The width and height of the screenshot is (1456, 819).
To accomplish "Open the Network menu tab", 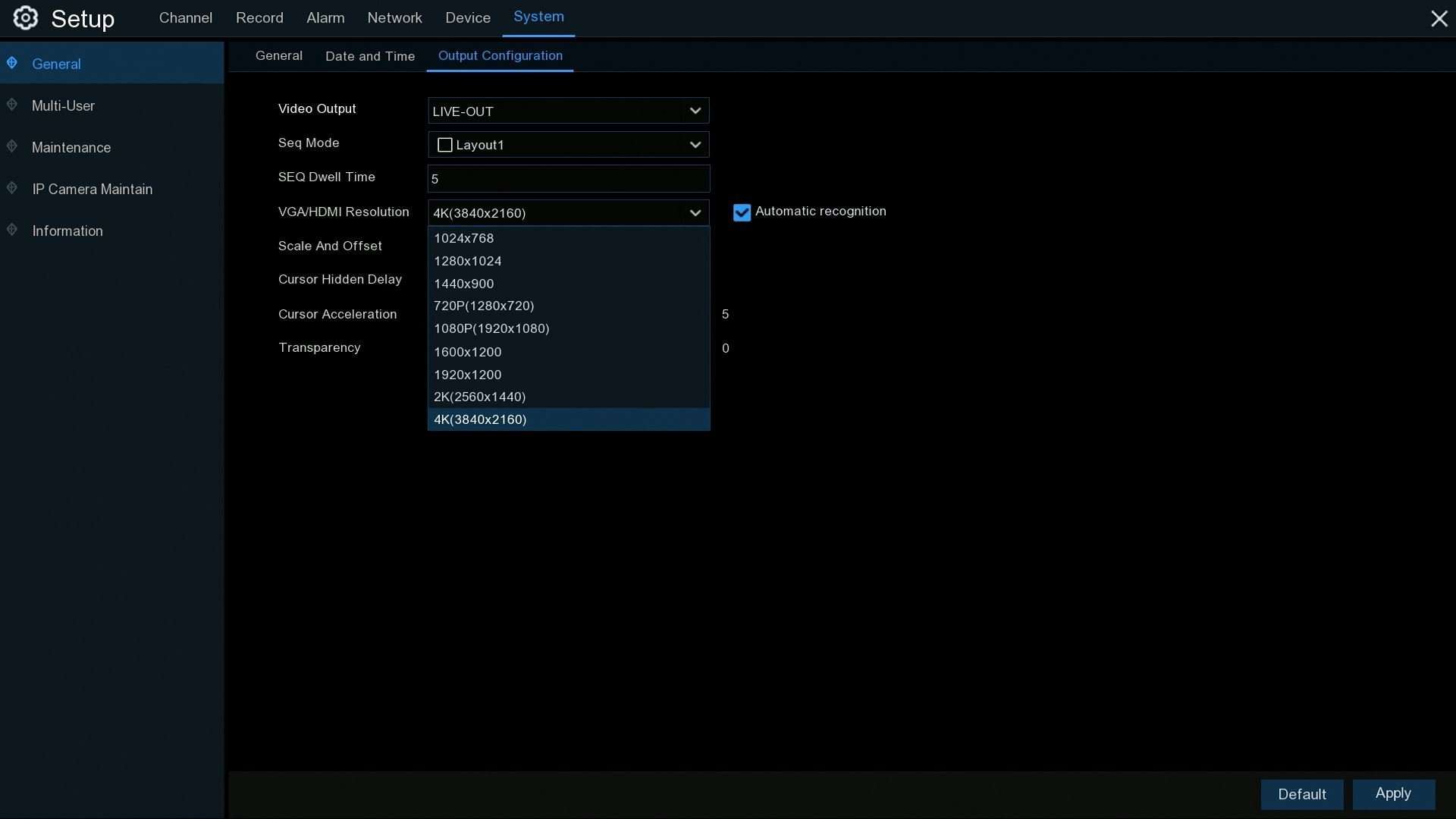I will coord(394,17).
